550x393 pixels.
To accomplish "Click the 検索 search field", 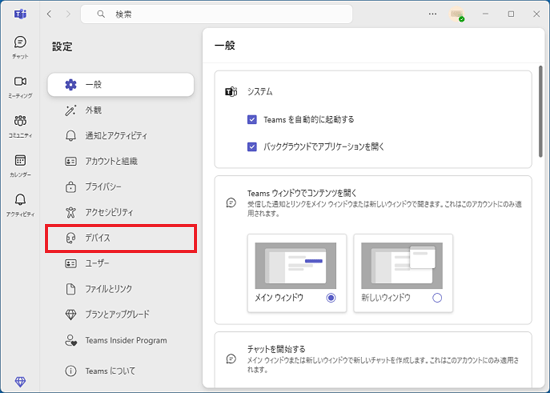I will tap(216, 14).
